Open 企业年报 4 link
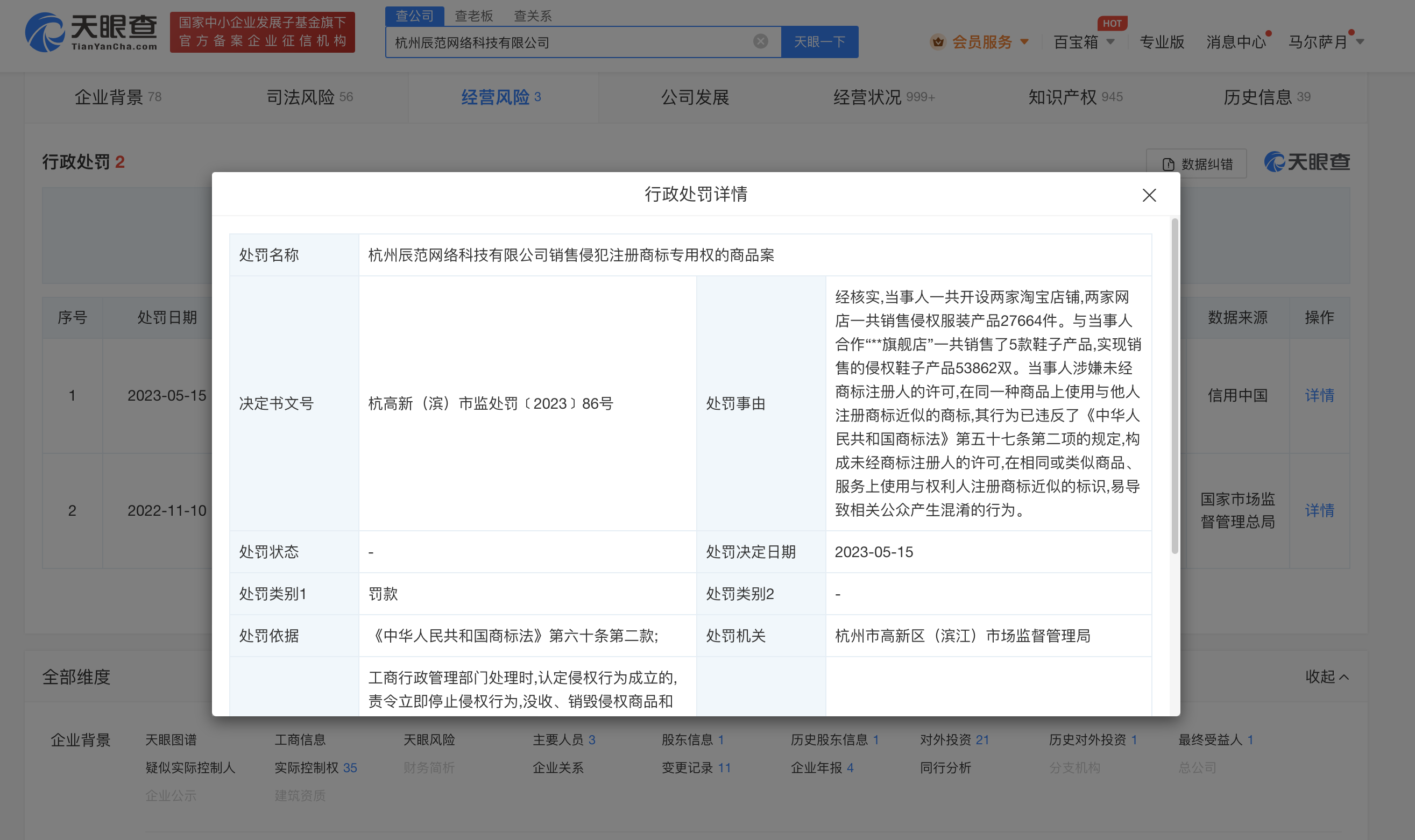The height and width of the screenshot is (840, 1415). tap(822, 767)
